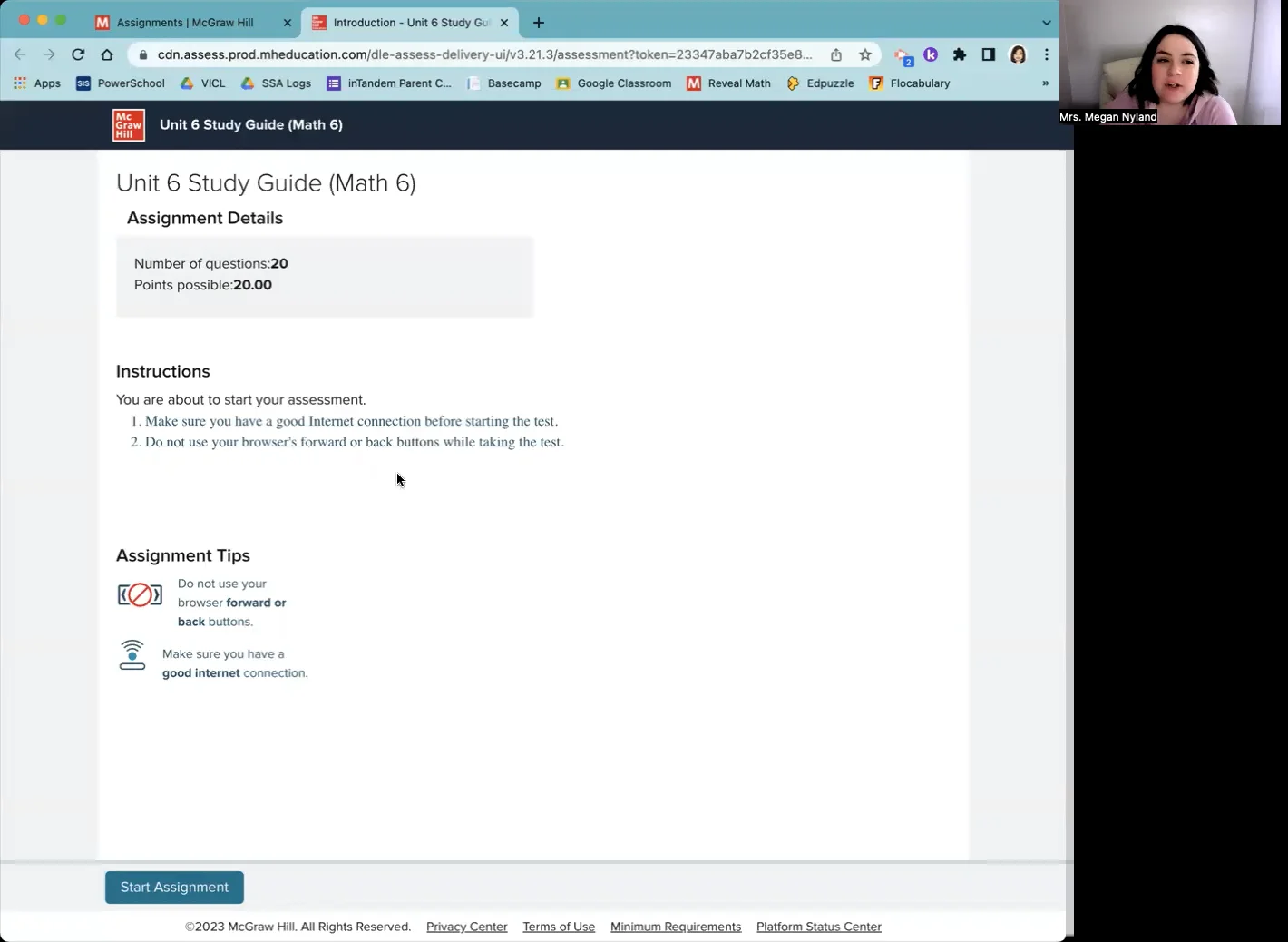Screen dimensions: 1288x942
Task: Click the forward navigation arrow
Action: tap(49, 54)
